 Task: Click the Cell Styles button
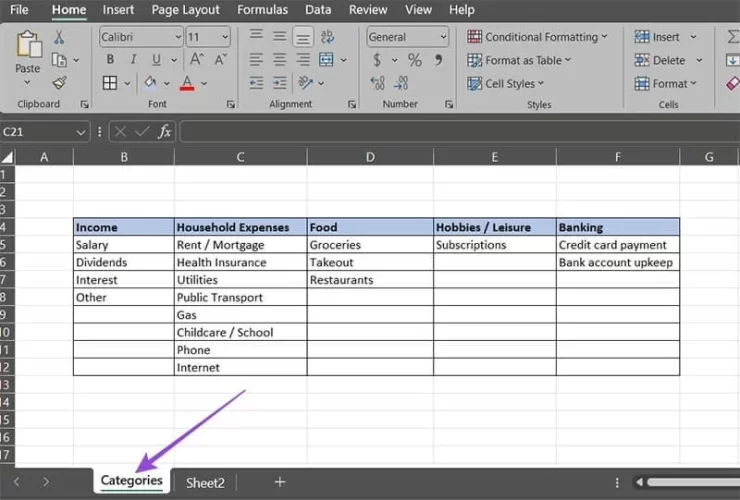tap(514, 83)
